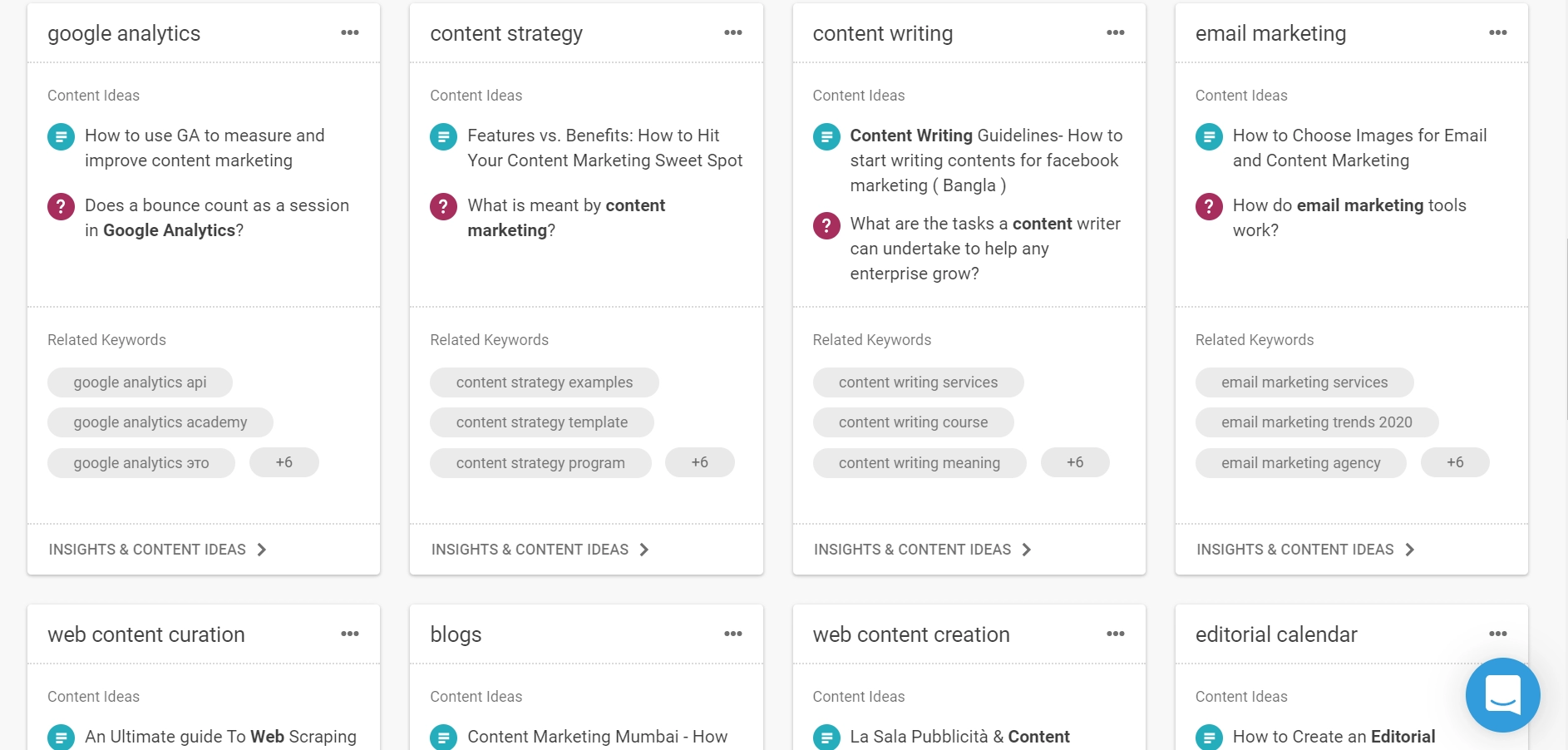Expand the +6 keywords in google analytics card
This screenshot has height=750, width=1568.
[x=284, y=462]
